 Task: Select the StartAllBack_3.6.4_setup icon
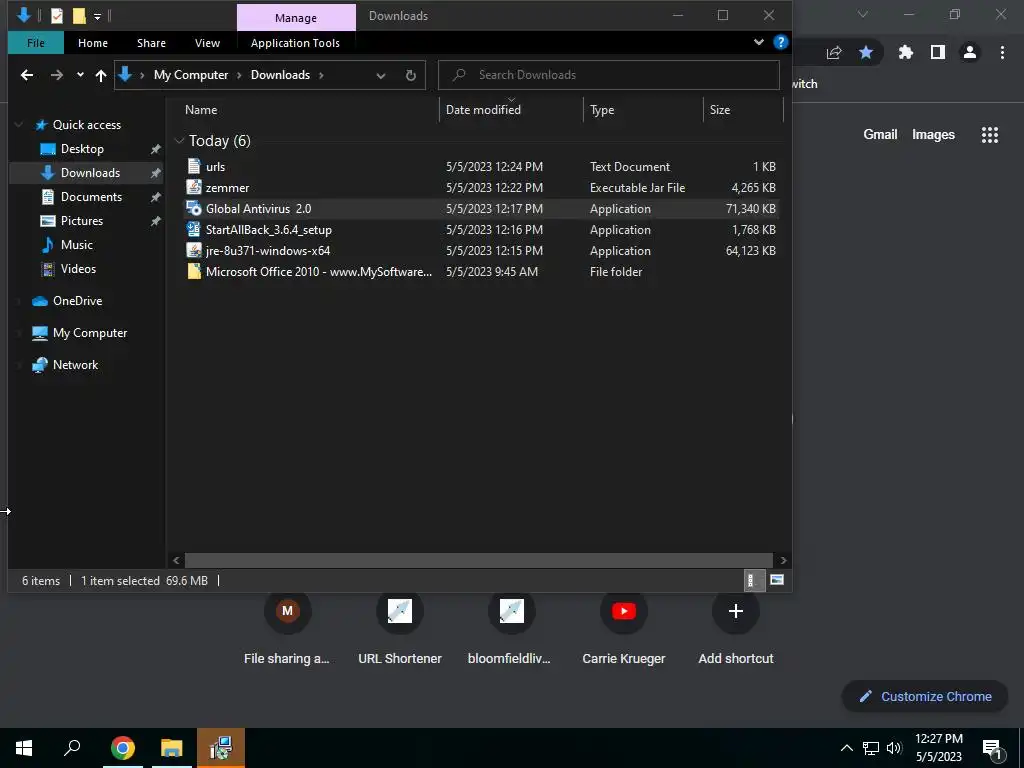194,229
